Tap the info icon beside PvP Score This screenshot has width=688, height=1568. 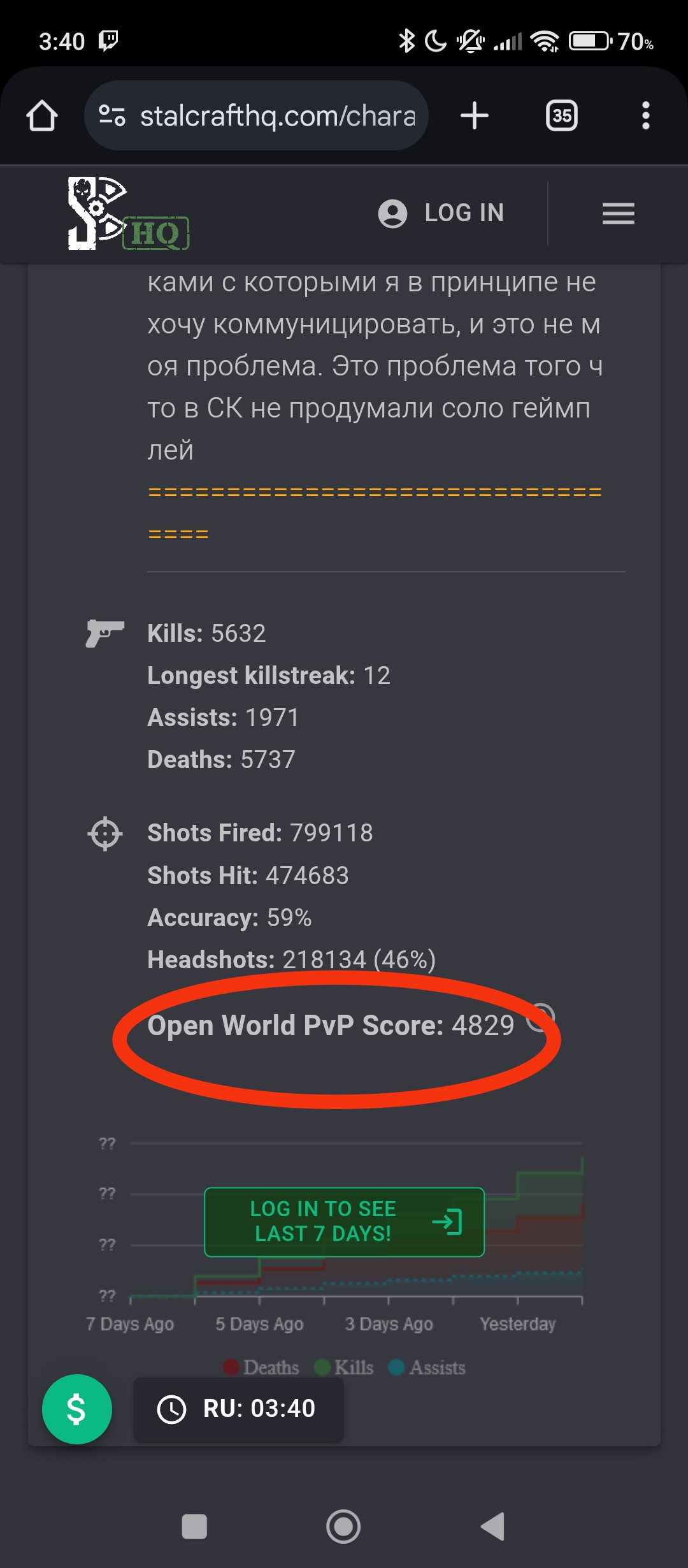(543, 1016)
